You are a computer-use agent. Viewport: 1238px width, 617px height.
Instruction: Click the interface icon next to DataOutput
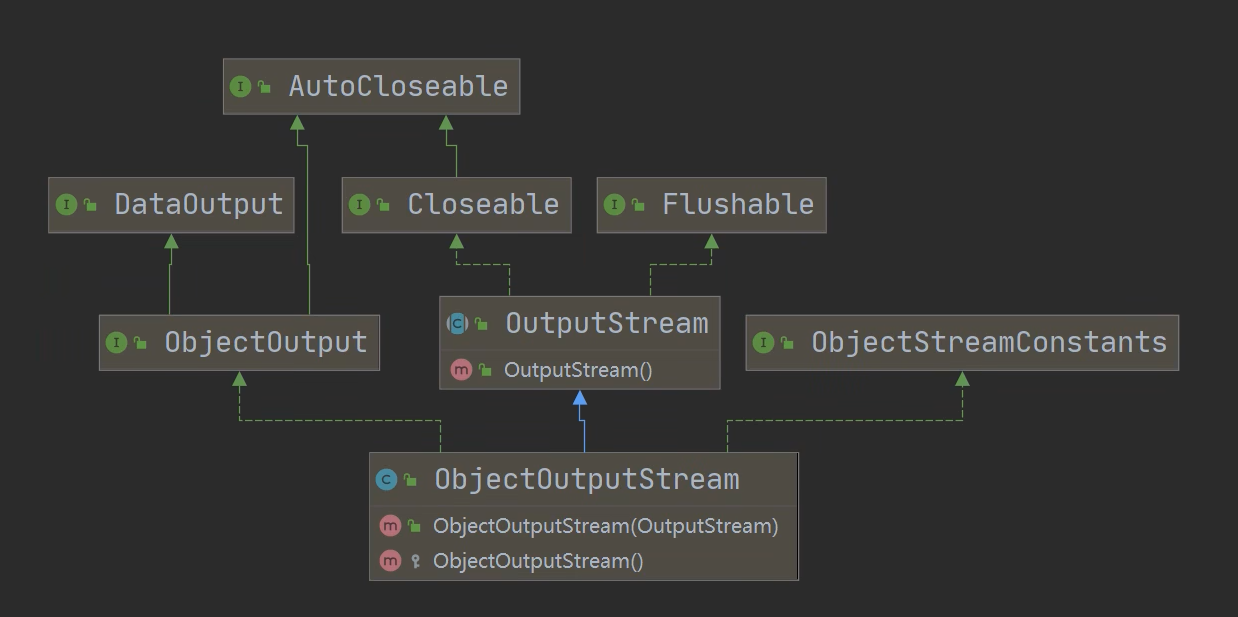66,205
